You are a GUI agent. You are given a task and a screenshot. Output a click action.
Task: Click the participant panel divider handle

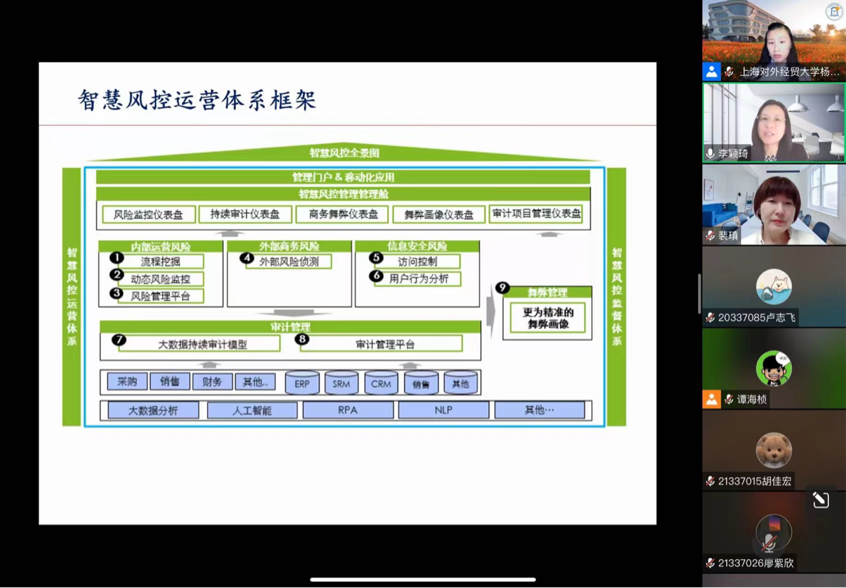click(699, 294)
